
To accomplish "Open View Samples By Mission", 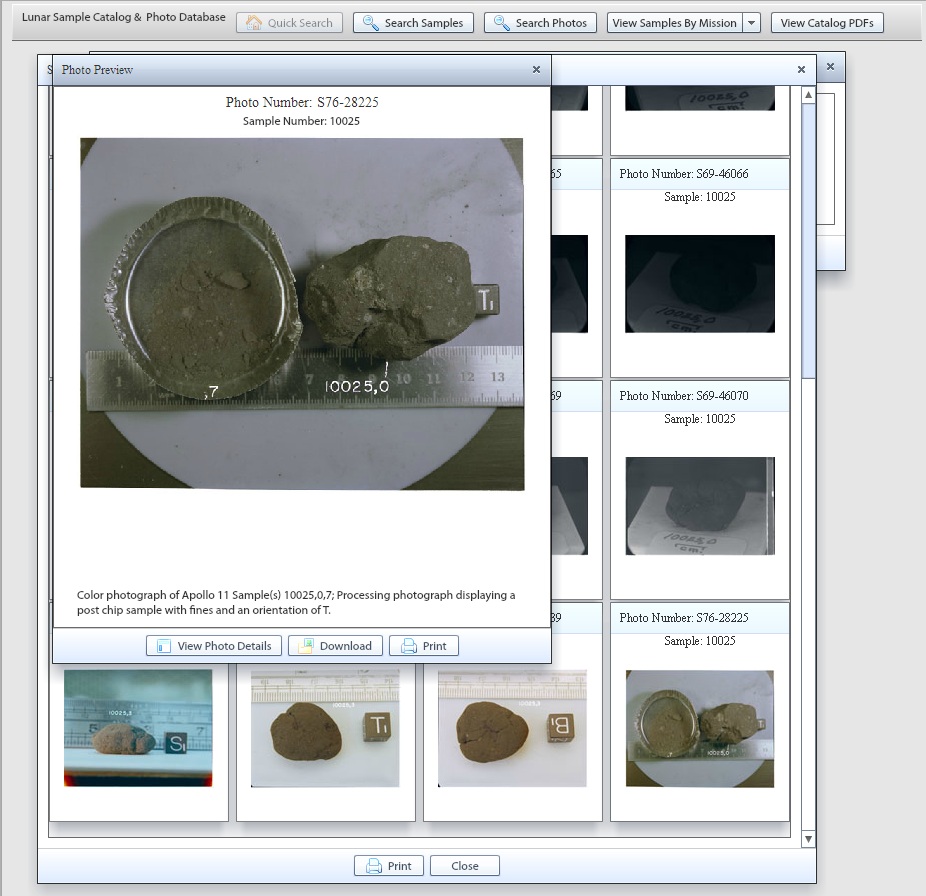I will [674, 23].
